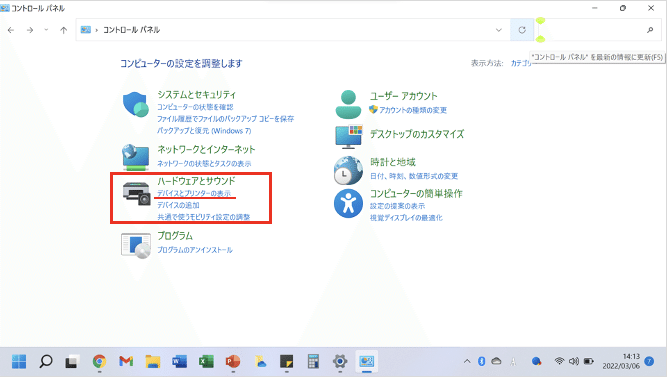Open System and Security shield icon

pyautogui.click(x=136, y=104)
